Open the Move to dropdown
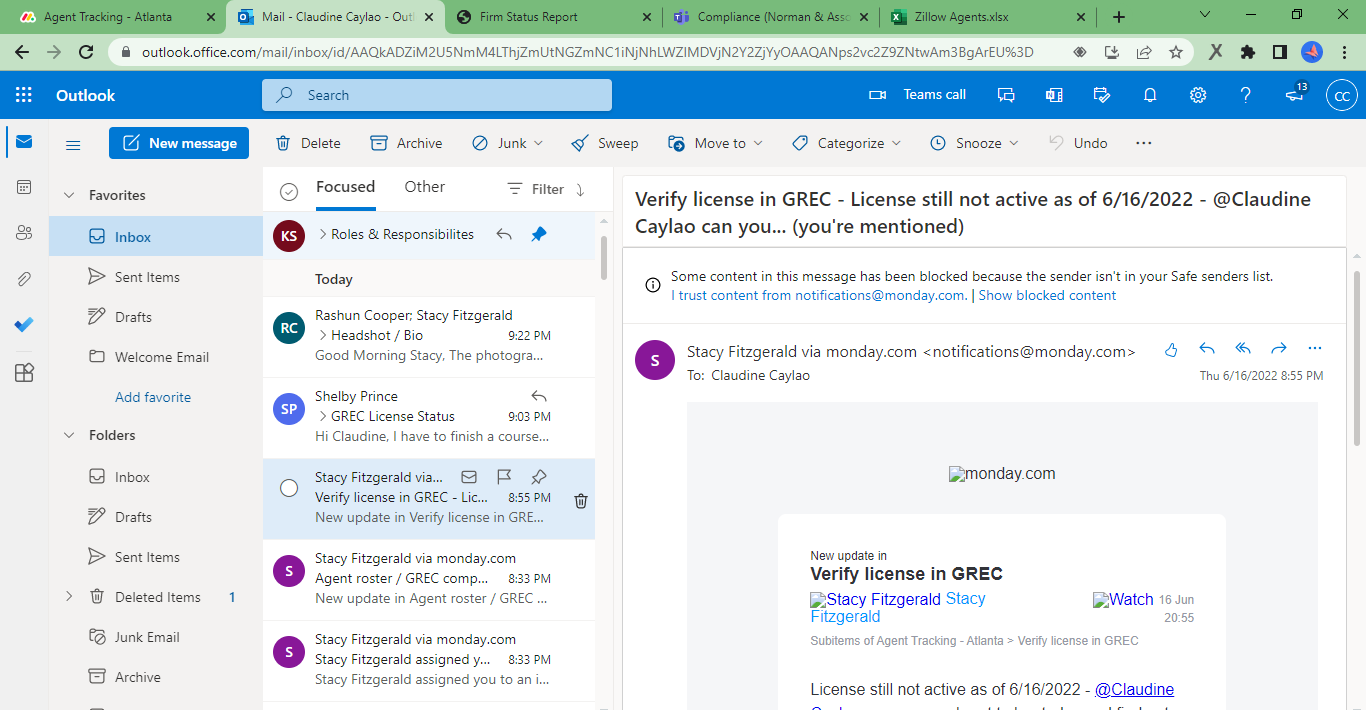Screen dimensions: 1366x710 (716, 143)
